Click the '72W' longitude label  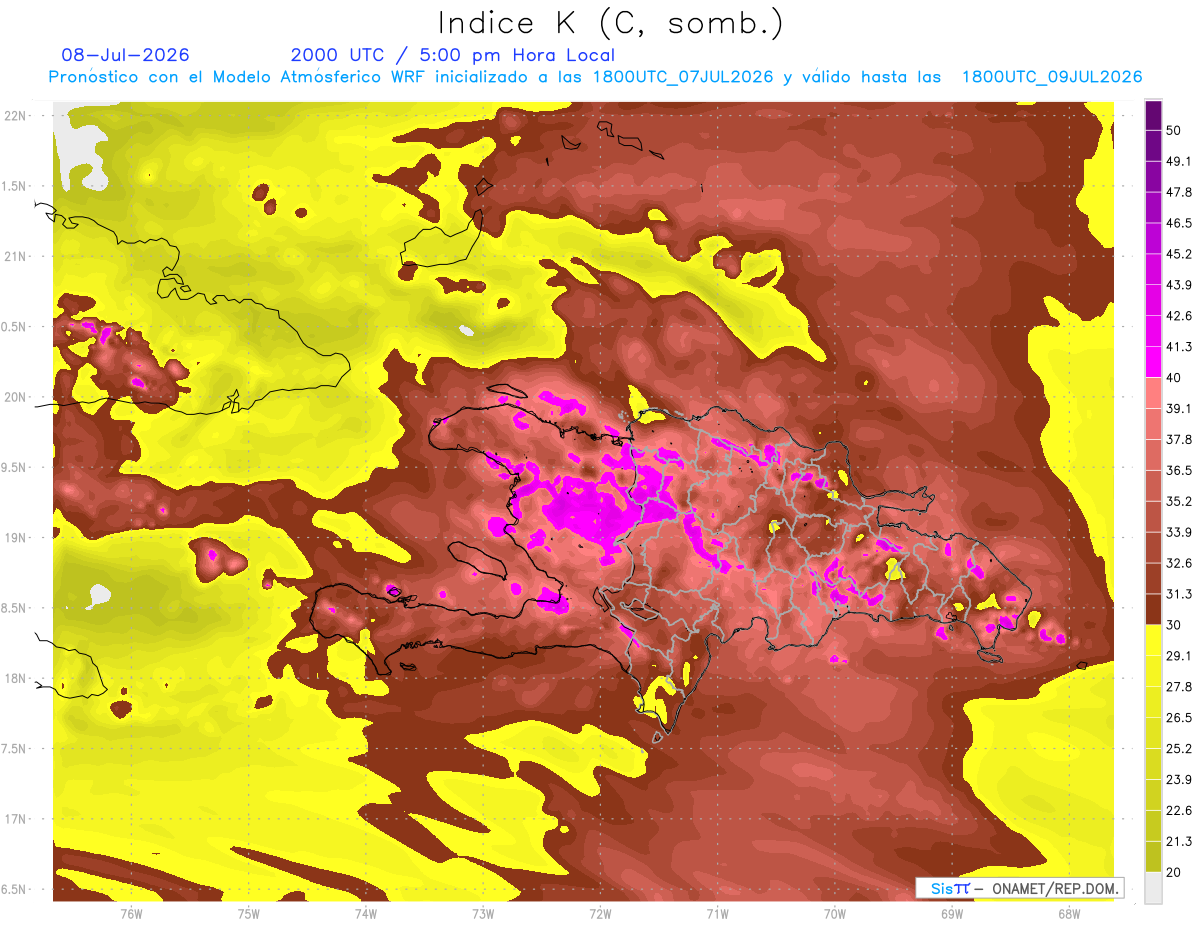point(600,912)
